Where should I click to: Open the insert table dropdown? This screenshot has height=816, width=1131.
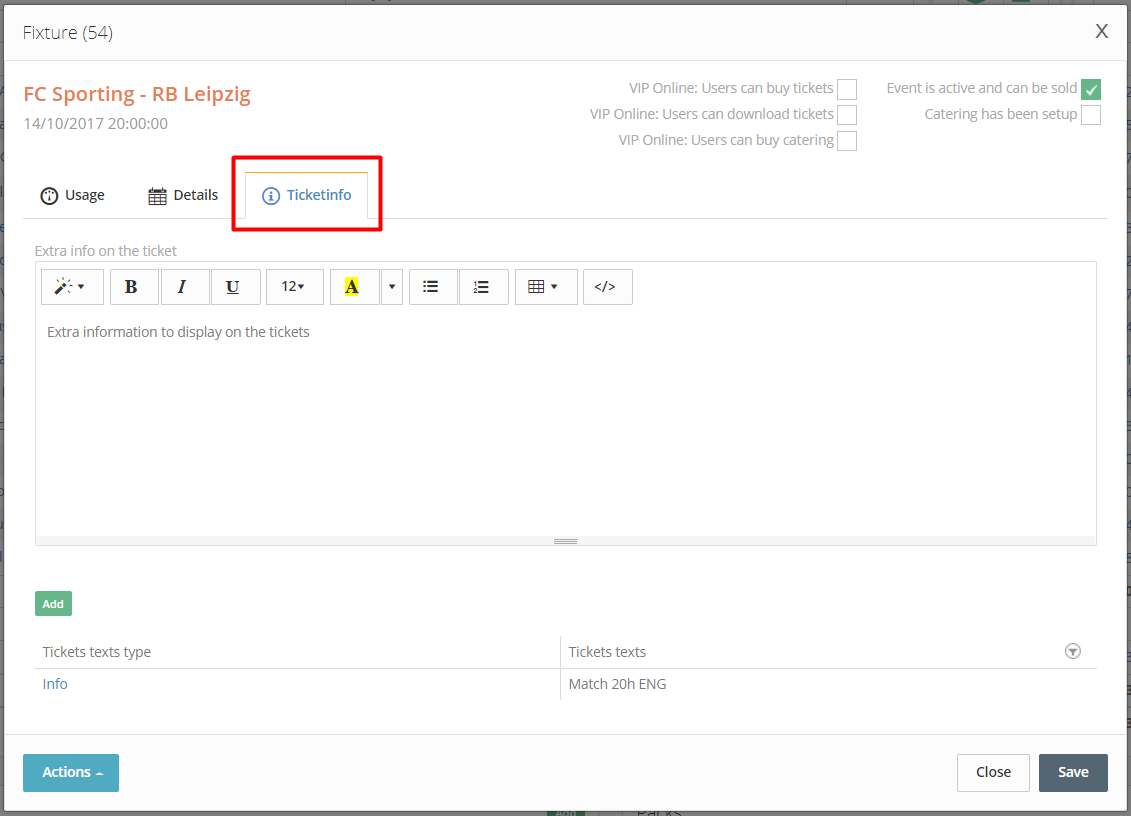click(x=546, y=287)
